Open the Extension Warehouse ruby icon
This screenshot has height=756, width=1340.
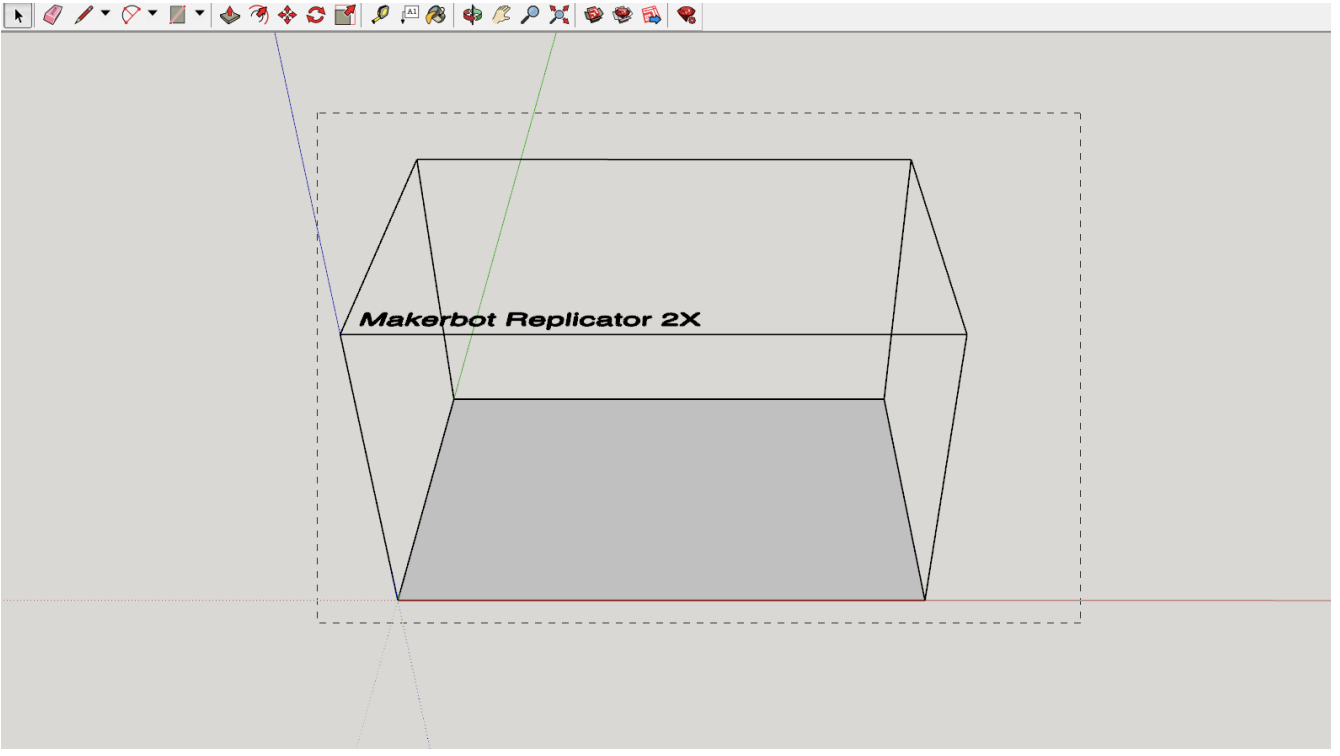click(686, 15)
